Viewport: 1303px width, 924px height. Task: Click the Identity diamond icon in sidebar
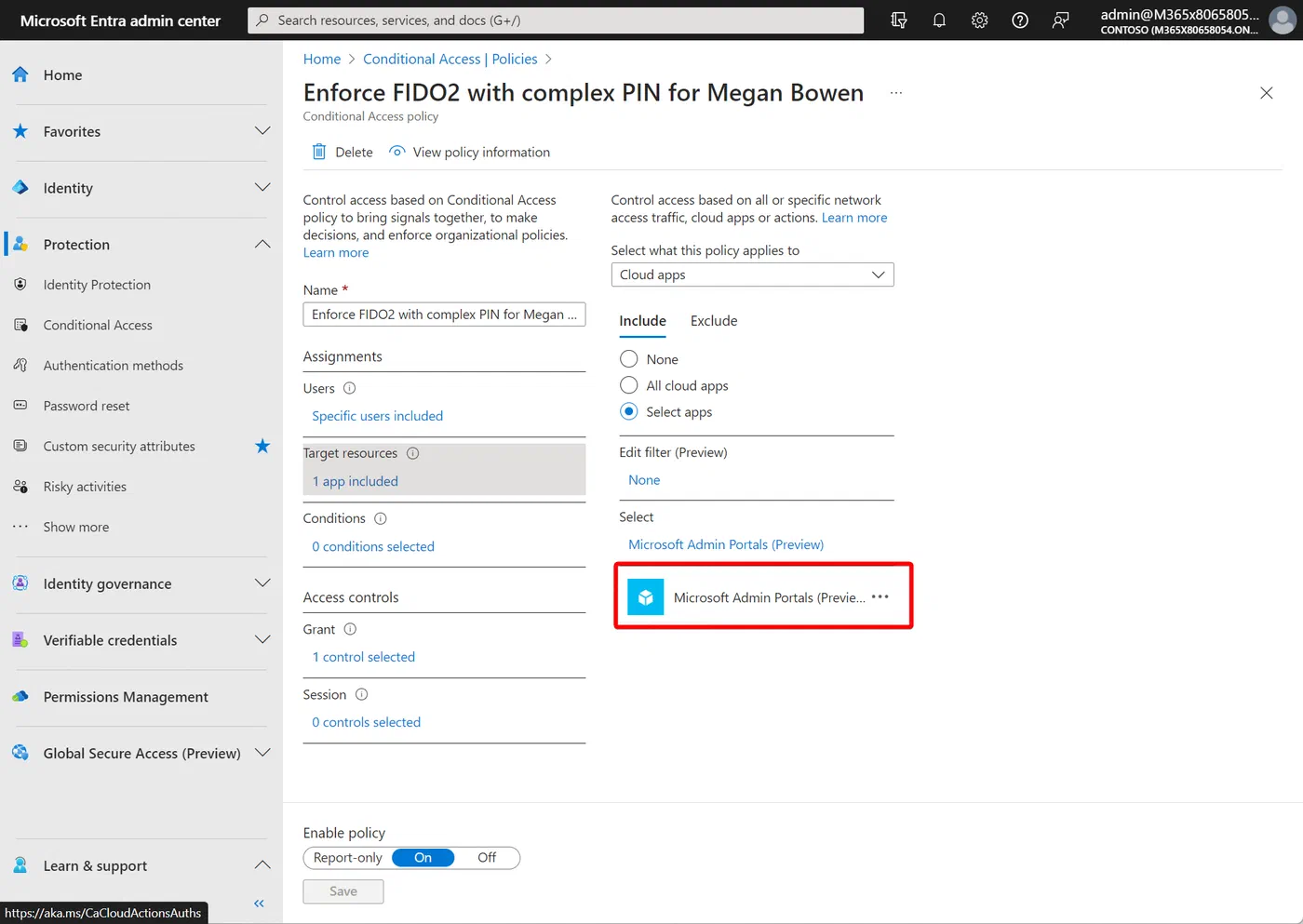(x=20, y=187)
